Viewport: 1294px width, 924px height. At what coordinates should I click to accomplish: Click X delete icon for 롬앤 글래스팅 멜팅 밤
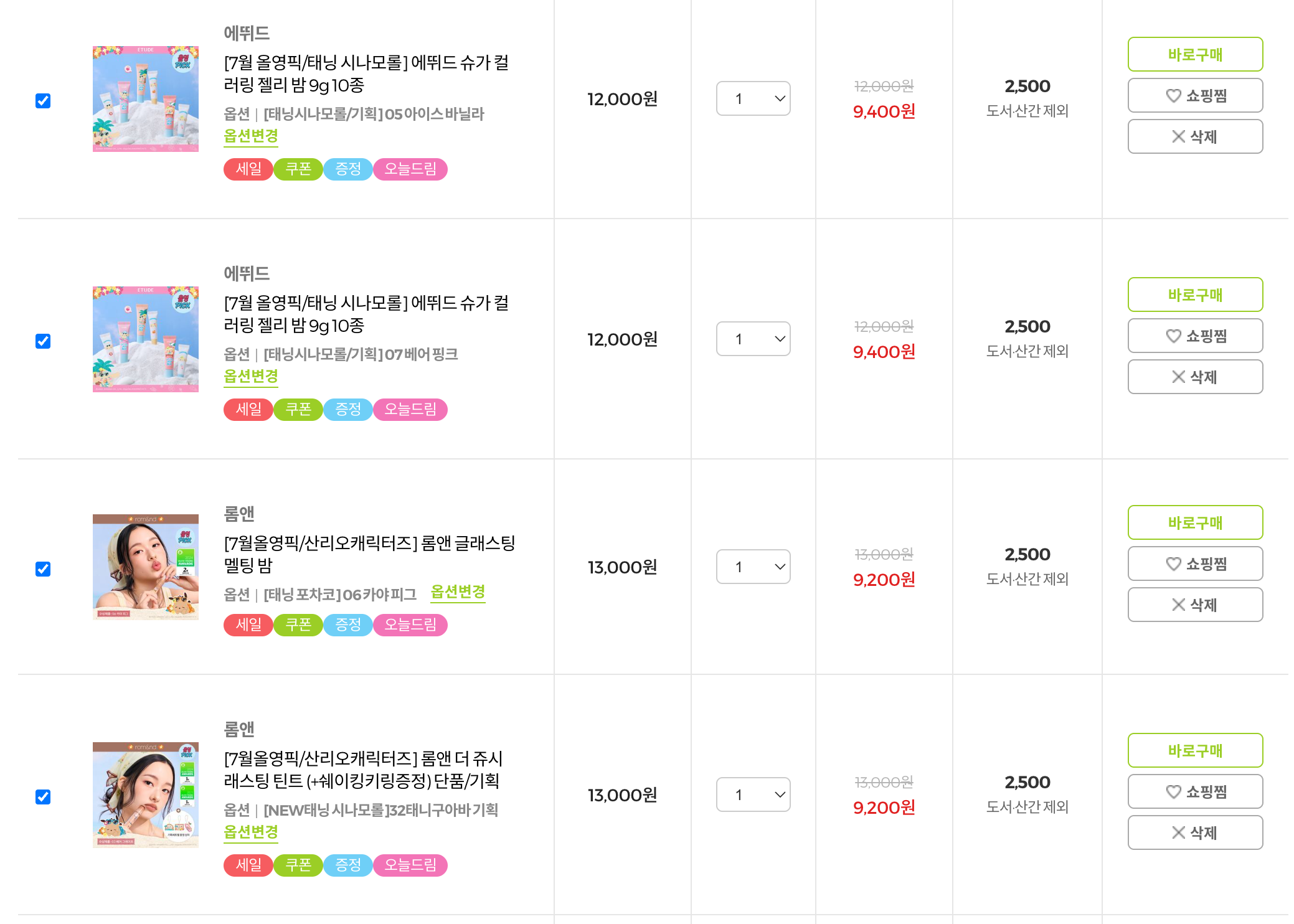[x=1178, y=605]
